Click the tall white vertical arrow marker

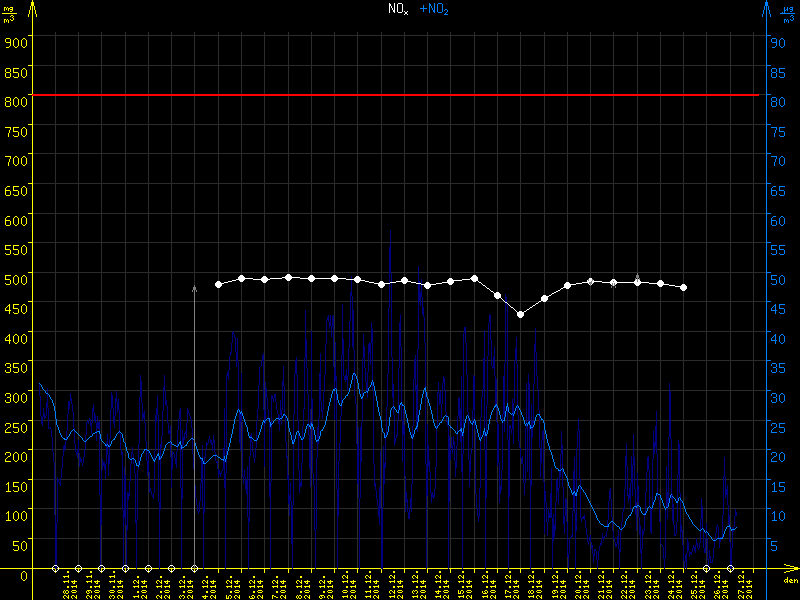[194, 420]
